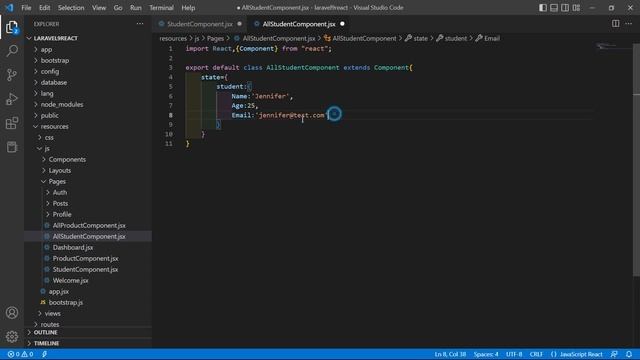Open the Go menu
This screenshot has width=640, height=360.
(118, 8)
